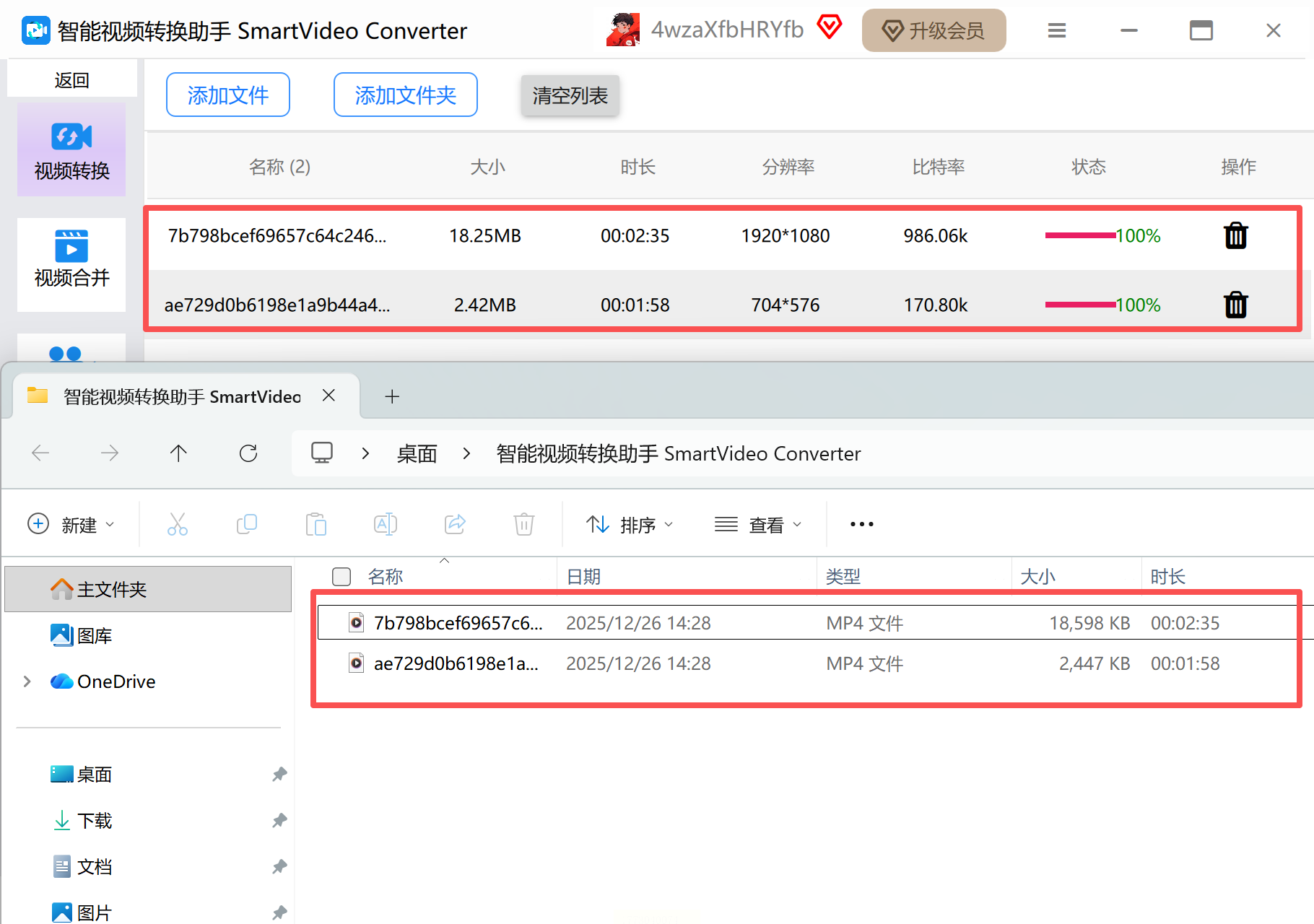1314x924 pixels.
Task: Sort Explorer files by 时长 column header
Action: click(1168, 577)
